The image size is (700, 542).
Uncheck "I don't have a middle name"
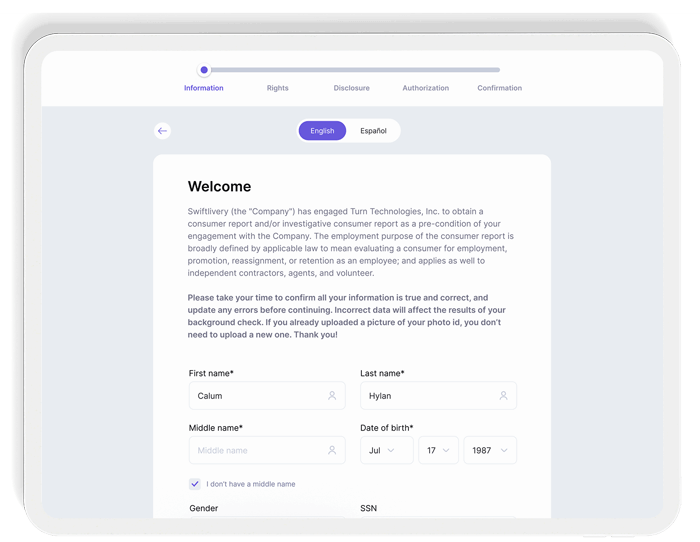(195, 484)
